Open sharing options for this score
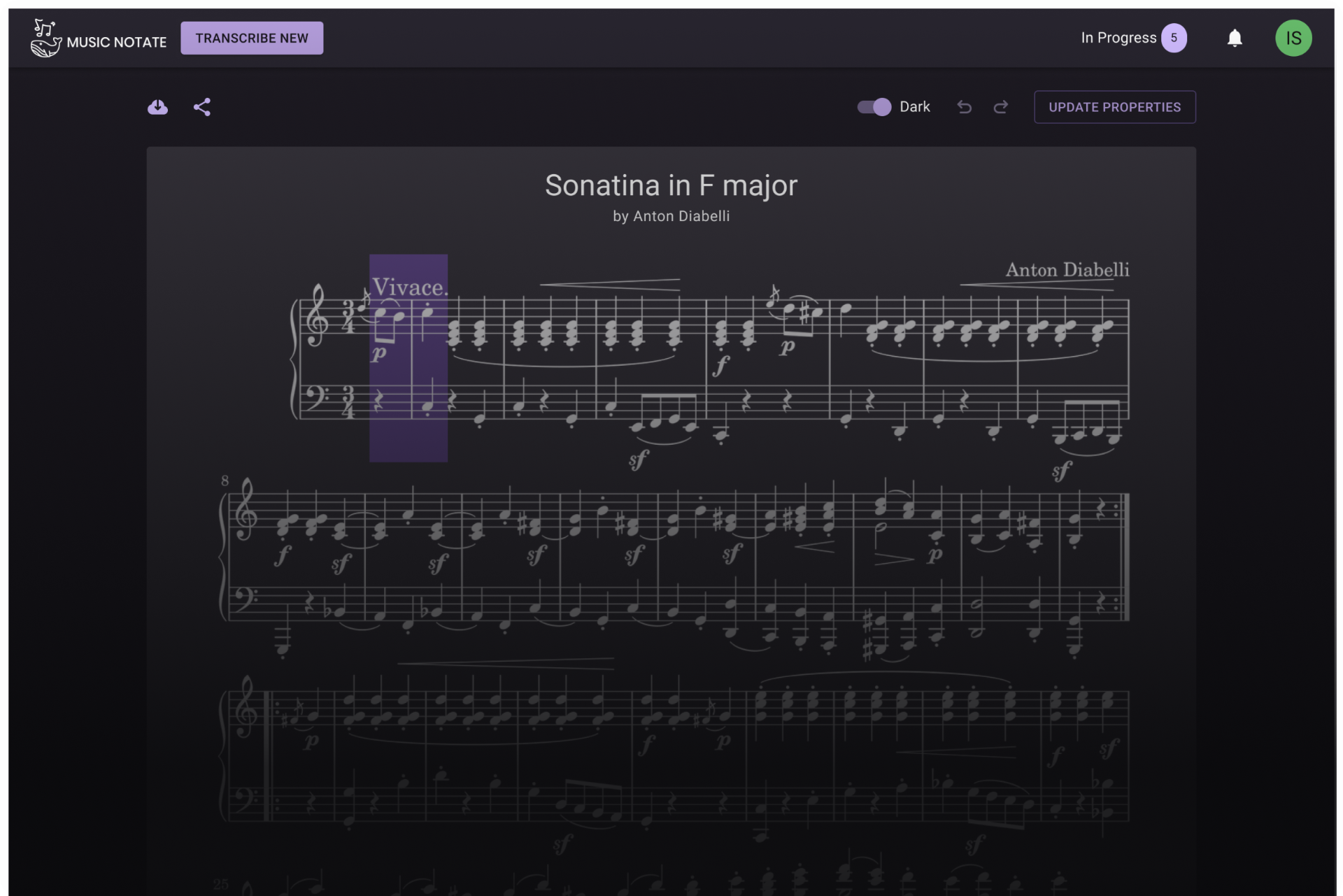The width and height of the screenshot is (1343, 896). point(202,107)
